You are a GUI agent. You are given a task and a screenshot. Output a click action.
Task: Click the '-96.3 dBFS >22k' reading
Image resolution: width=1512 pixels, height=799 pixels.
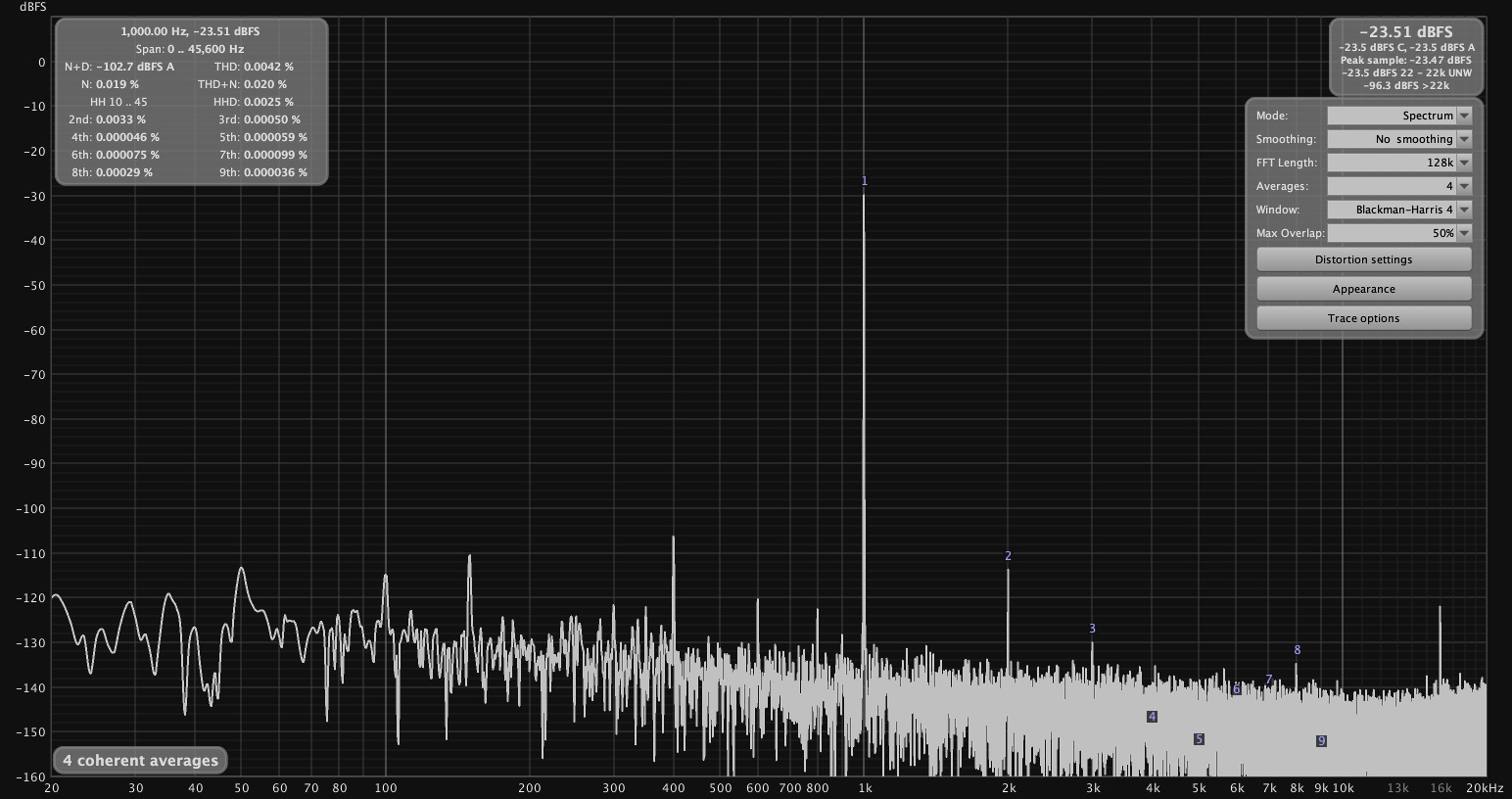(1405, 85)
